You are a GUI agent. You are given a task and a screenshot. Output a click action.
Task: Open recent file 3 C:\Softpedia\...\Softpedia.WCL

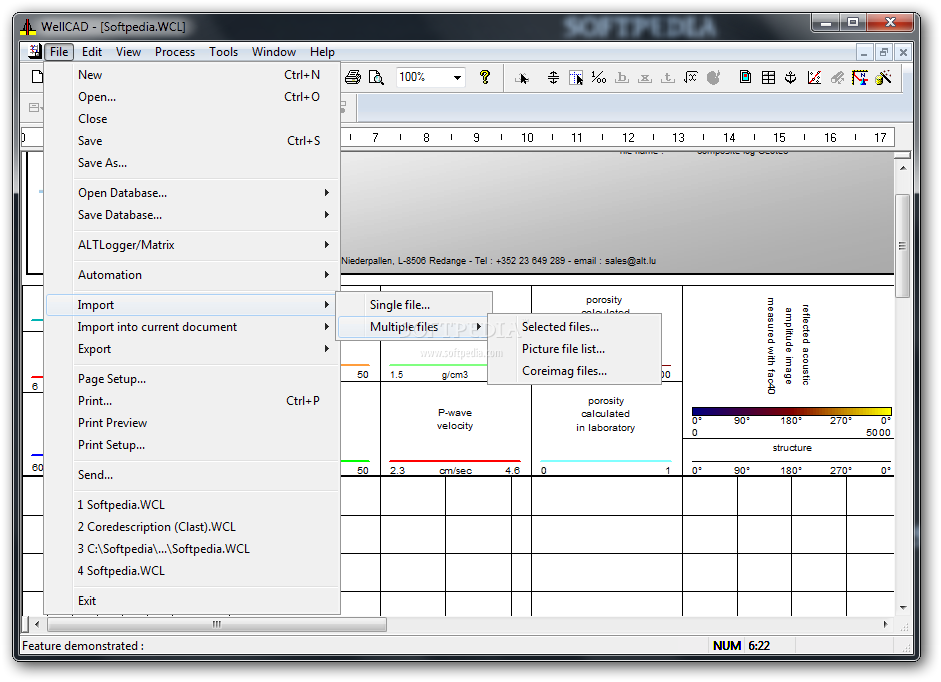(x=193, y=549)
